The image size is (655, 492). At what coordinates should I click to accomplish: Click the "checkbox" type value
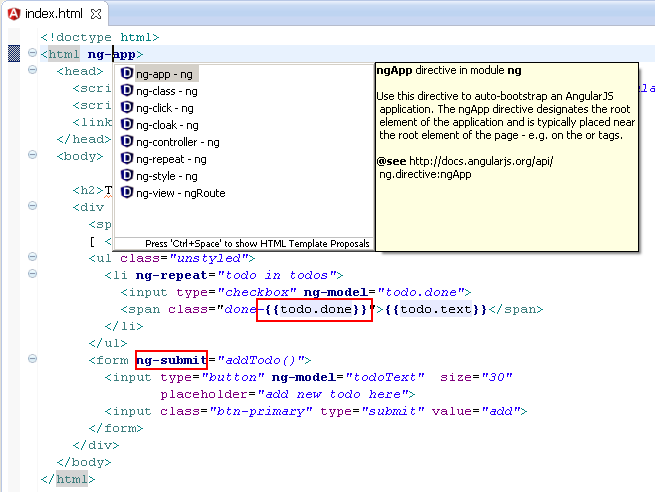click(257, 292)
